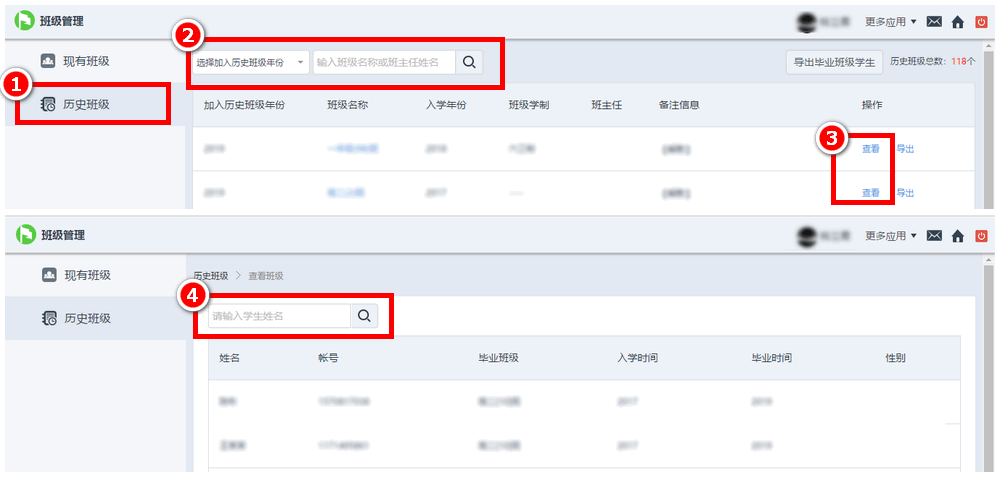Screen dimensions: 1000x477
Task: Click the green 班级管理 logo above the class list
Action: [25, 21]
